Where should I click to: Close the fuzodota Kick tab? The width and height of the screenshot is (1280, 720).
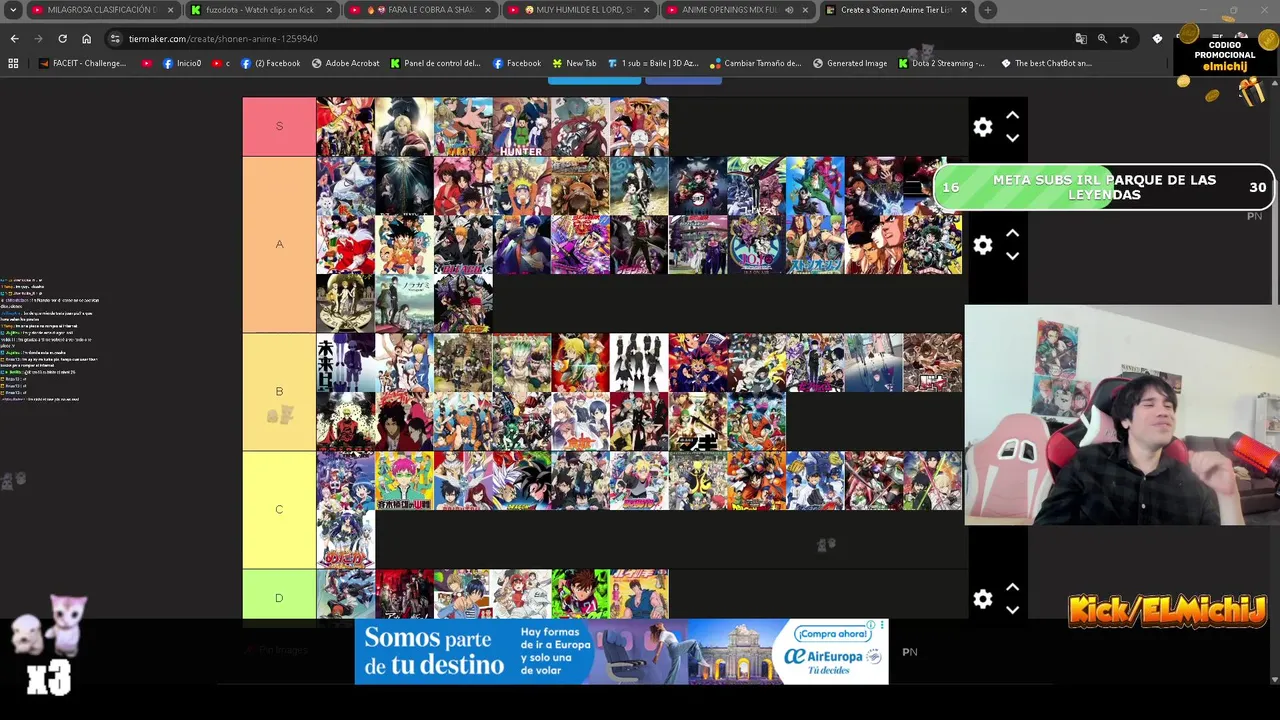329,10
